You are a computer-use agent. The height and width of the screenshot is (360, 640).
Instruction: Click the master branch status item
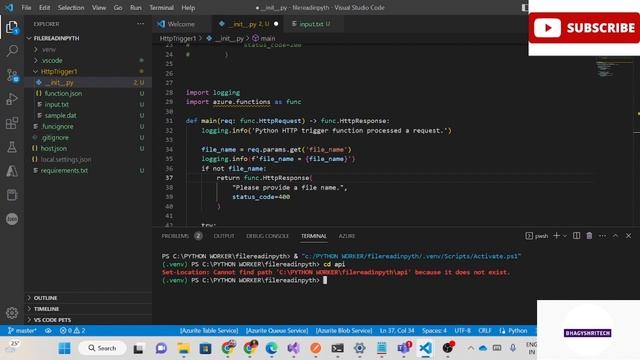[22, 331]
